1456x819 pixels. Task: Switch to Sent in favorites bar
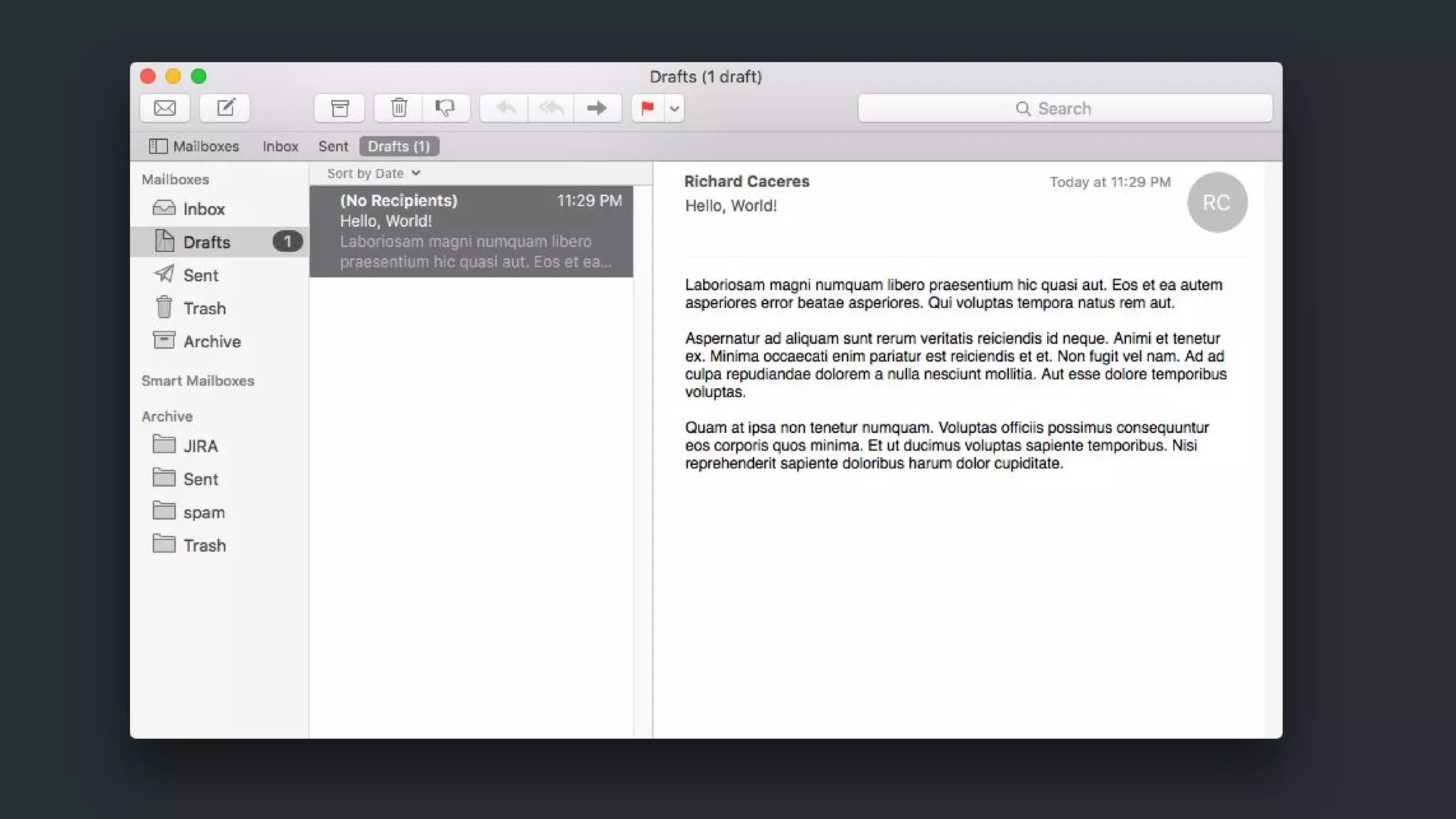tap(333, 146)
